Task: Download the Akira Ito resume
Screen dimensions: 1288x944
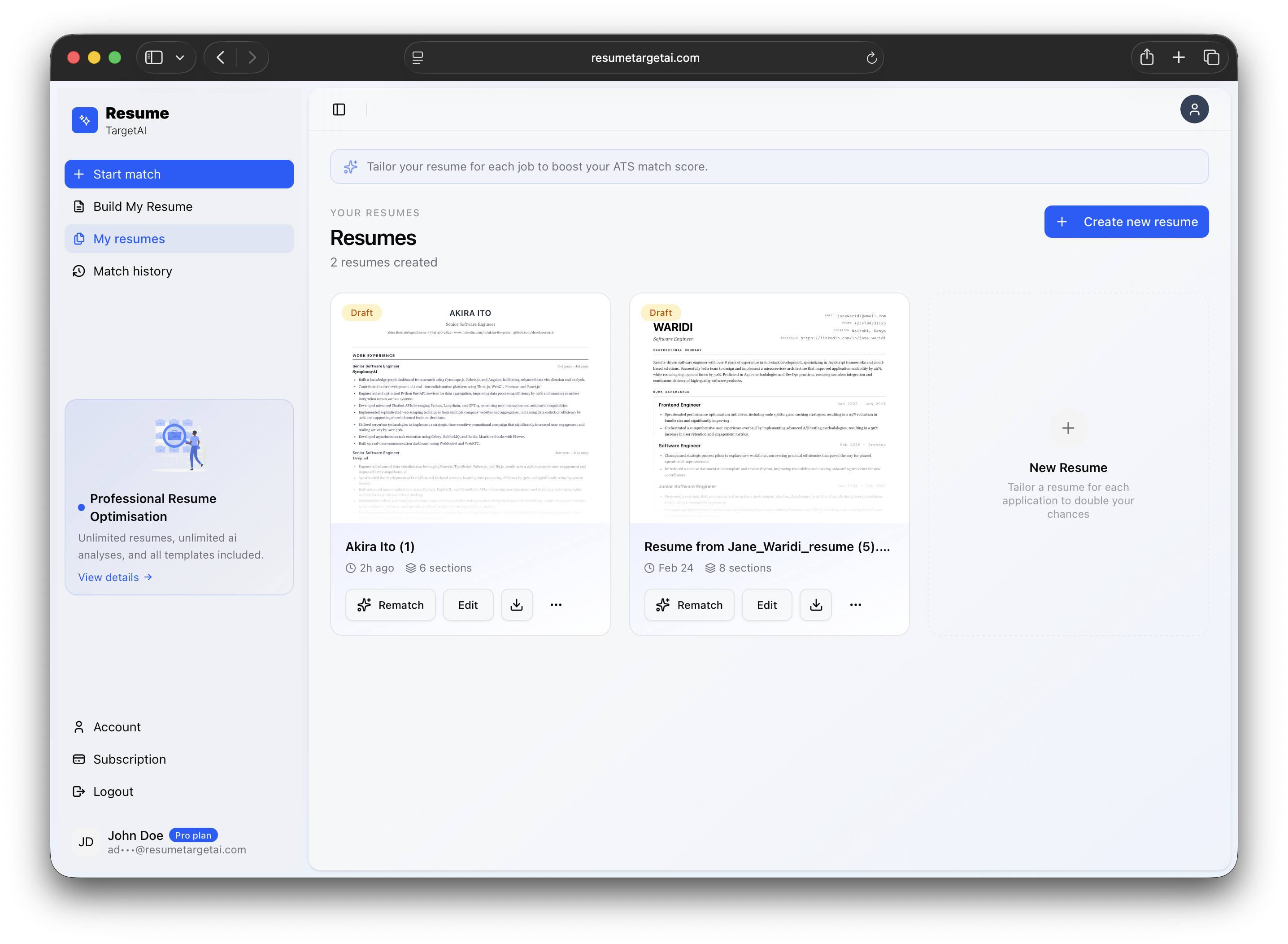Action: [516, 604]
